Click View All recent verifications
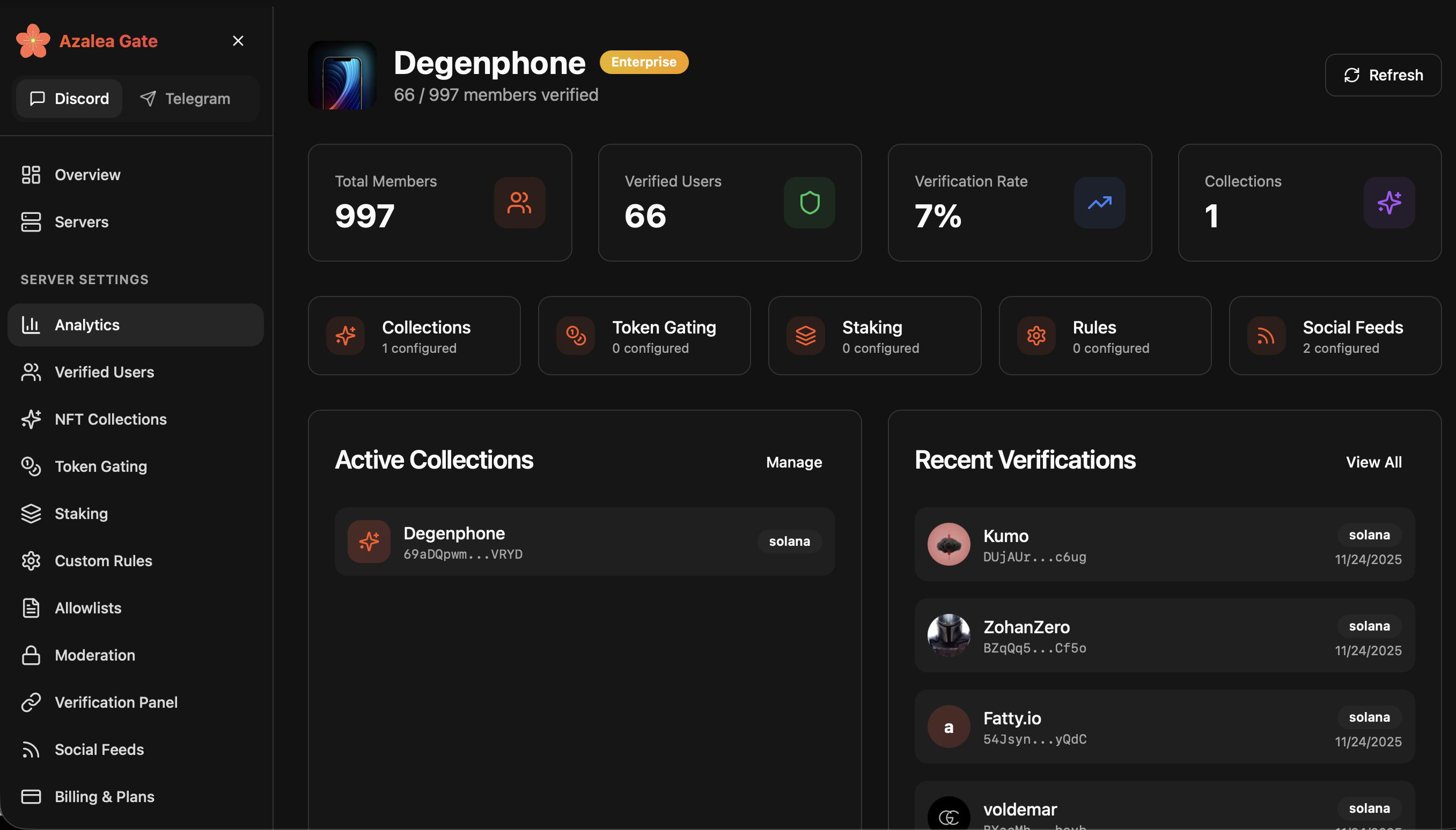This screenshot has width=1456, height=830. [x=1373, y=462]
